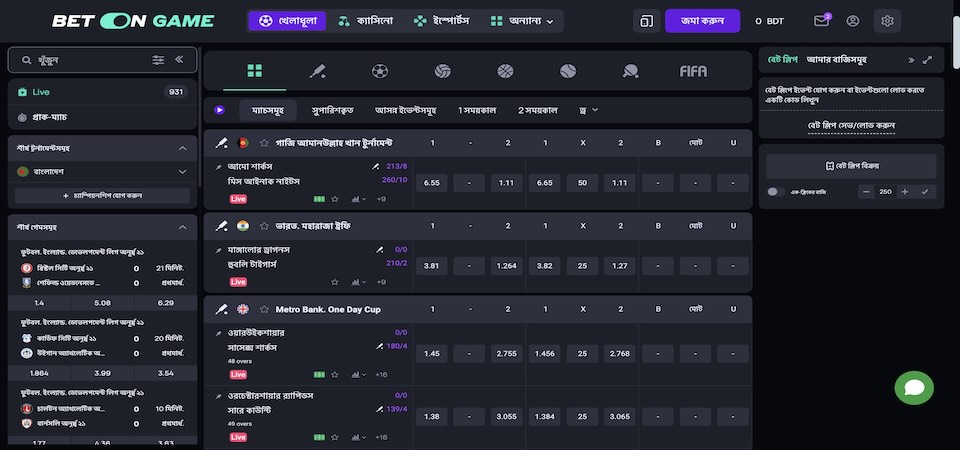
Task: Collapse the শীর্ষ টুর্নামেন্টসমূহ section
Action: [x=182, y=148]
